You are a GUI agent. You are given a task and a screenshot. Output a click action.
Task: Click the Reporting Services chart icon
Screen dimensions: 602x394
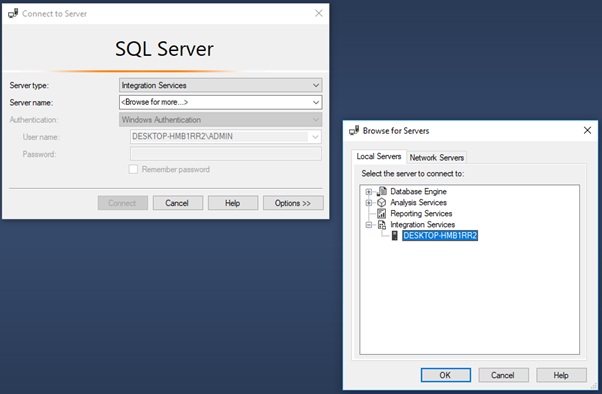pos(382,214)
